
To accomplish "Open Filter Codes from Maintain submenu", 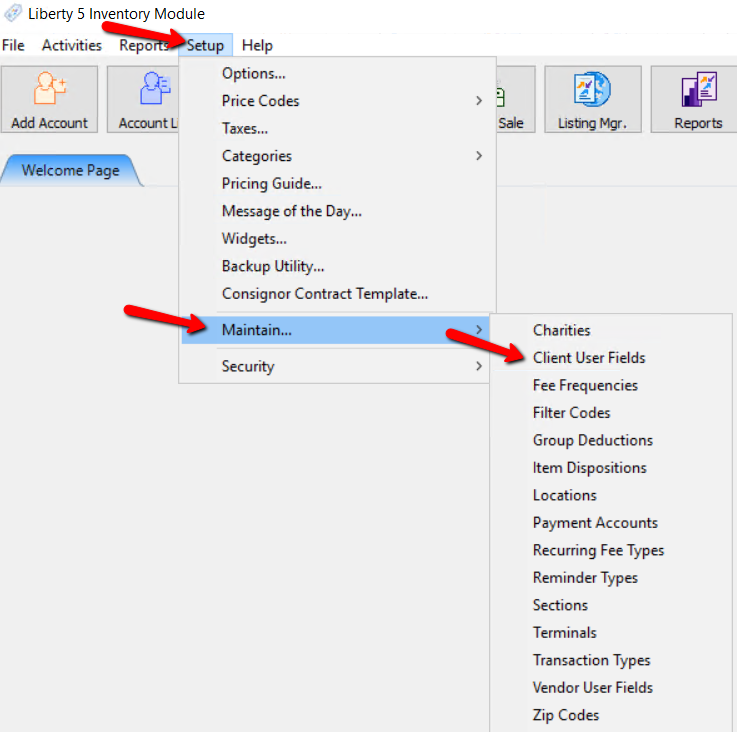I will coord(611,413).
